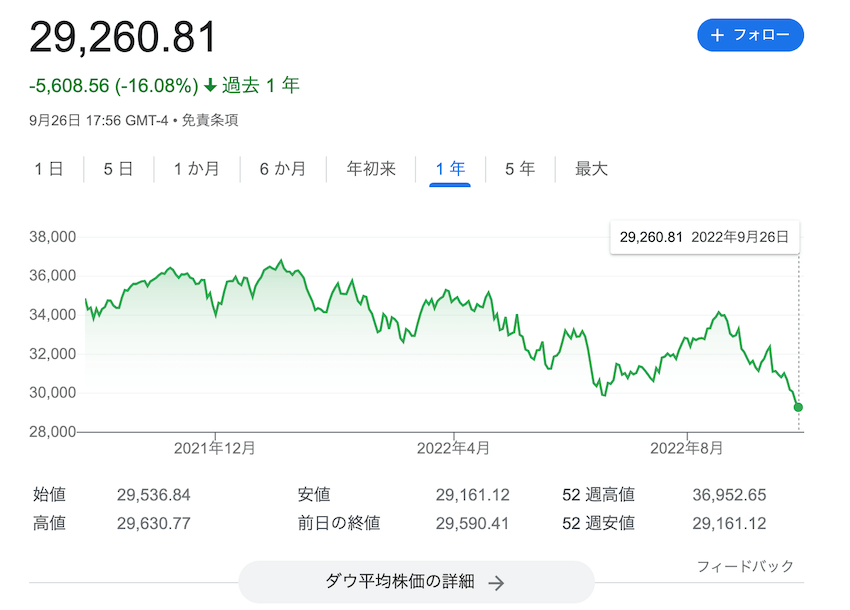Image resolution: width=850 pixels, height=610 pixels.
Task: Click the 38,000 y-axis label
Action: (x=53, y=237)
